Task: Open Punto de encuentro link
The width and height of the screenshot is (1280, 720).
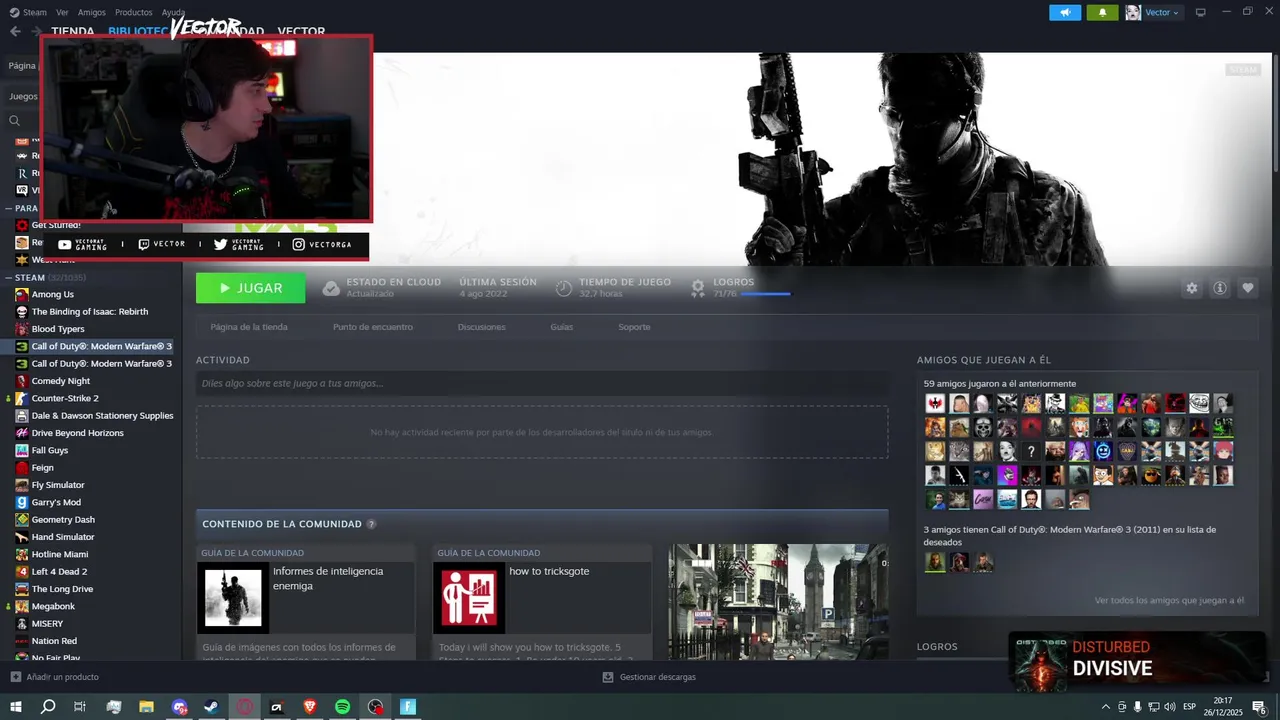Action: pos(373,327)
